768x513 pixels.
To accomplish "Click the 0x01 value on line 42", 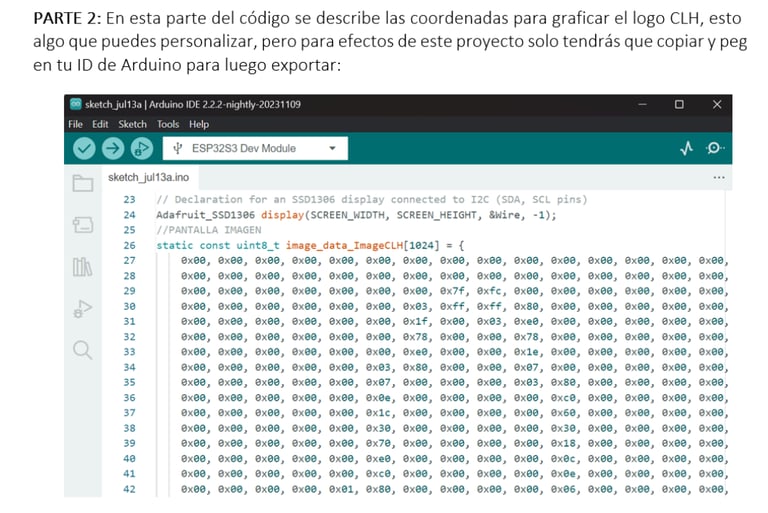I will pos(341,489).
